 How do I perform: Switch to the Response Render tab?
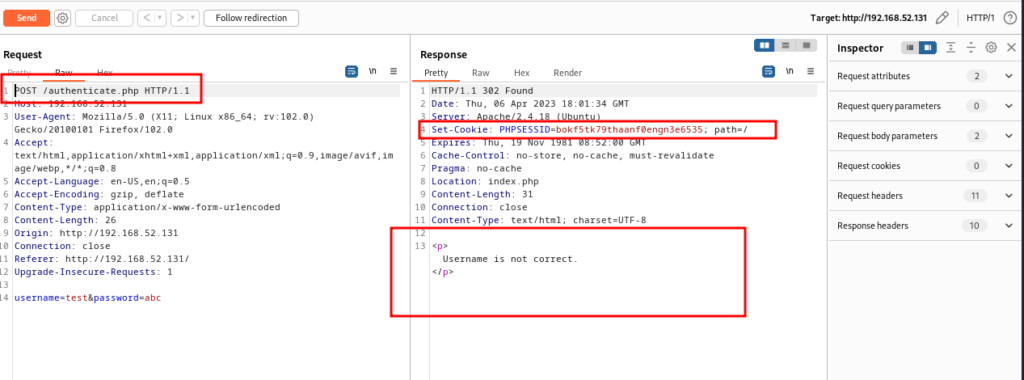tap(568, 72)
